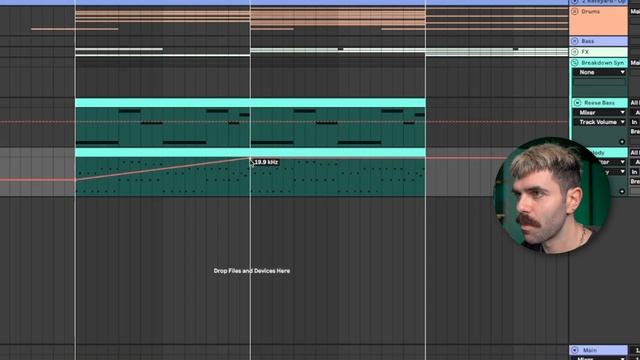The image size is (640, 360).
Task: Select the Reese Bass clip header bar
Action: pos(250,102)
